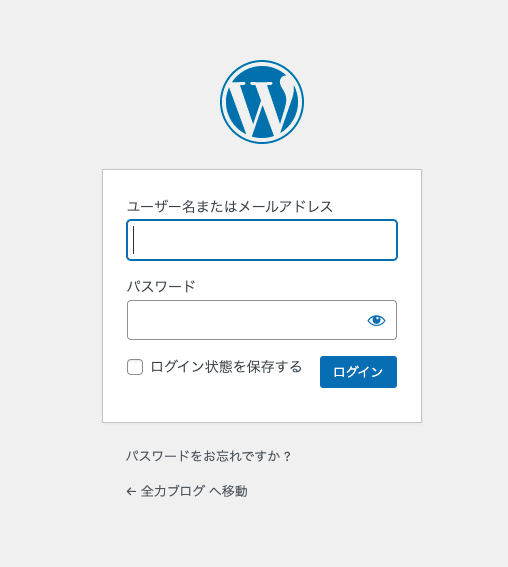
Task: Enable remember login state option
Action: 135,367
